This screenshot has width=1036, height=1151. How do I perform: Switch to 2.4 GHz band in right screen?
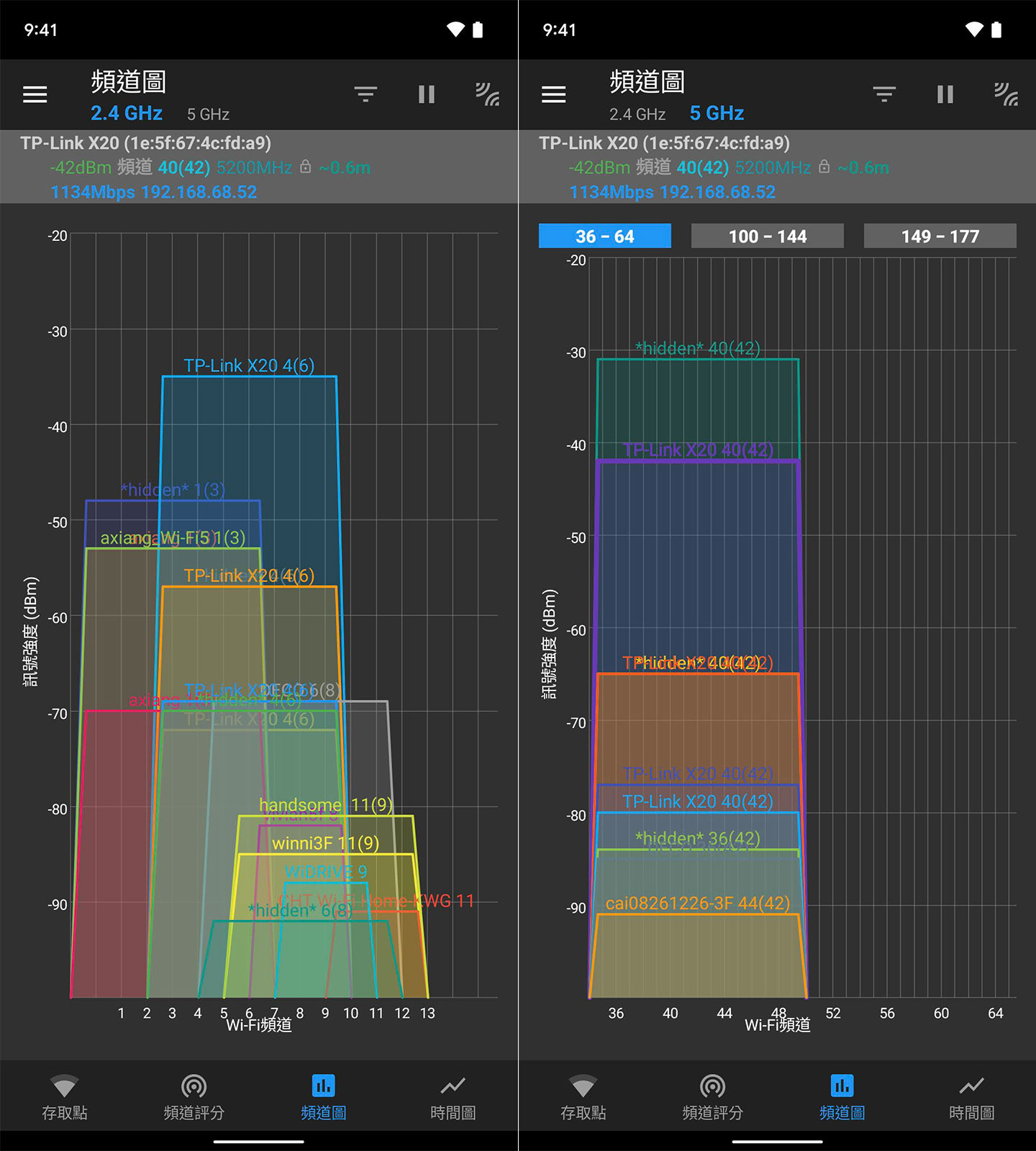coord(637,114)
